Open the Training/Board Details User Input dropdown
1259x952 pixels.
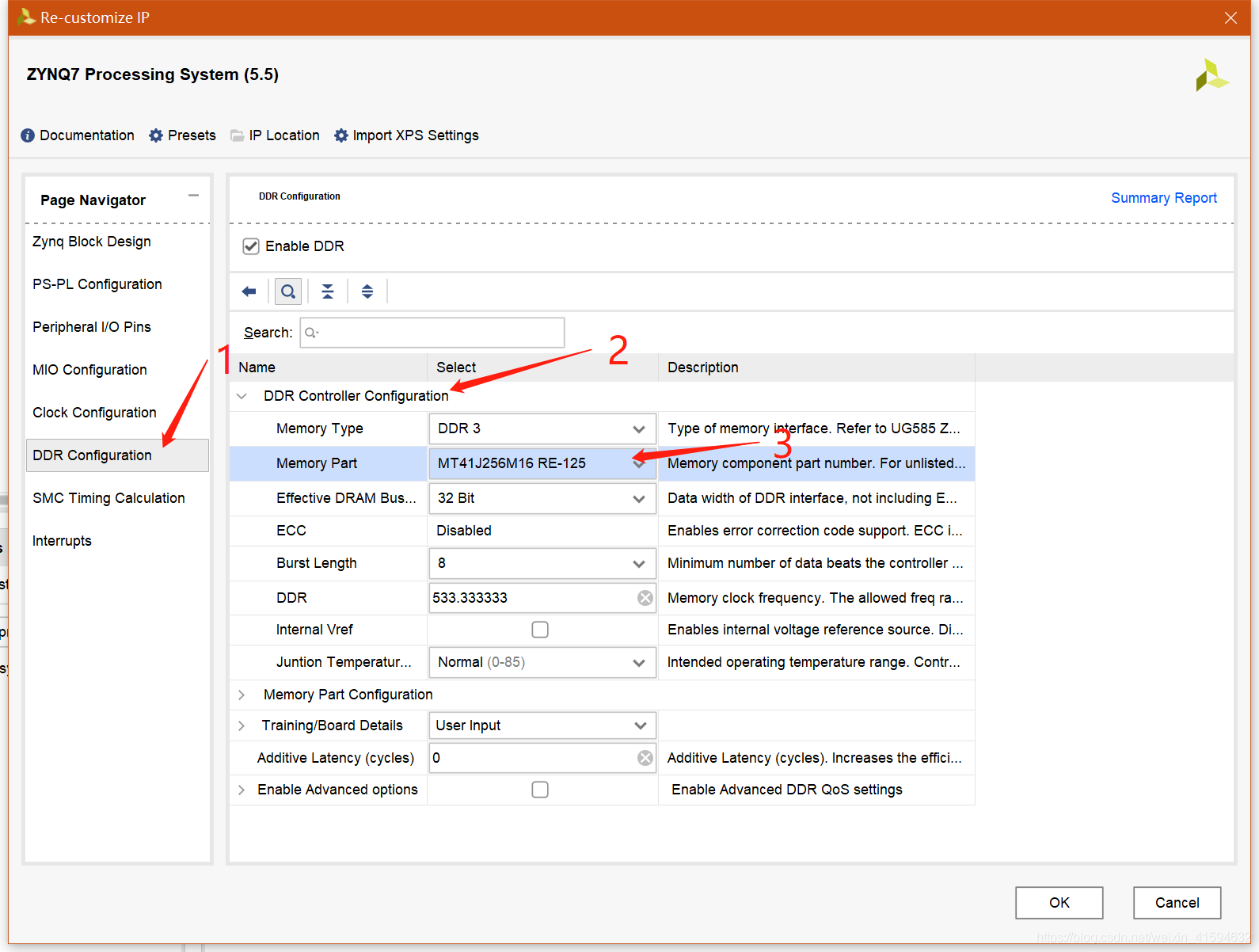[x=542, y=725]
